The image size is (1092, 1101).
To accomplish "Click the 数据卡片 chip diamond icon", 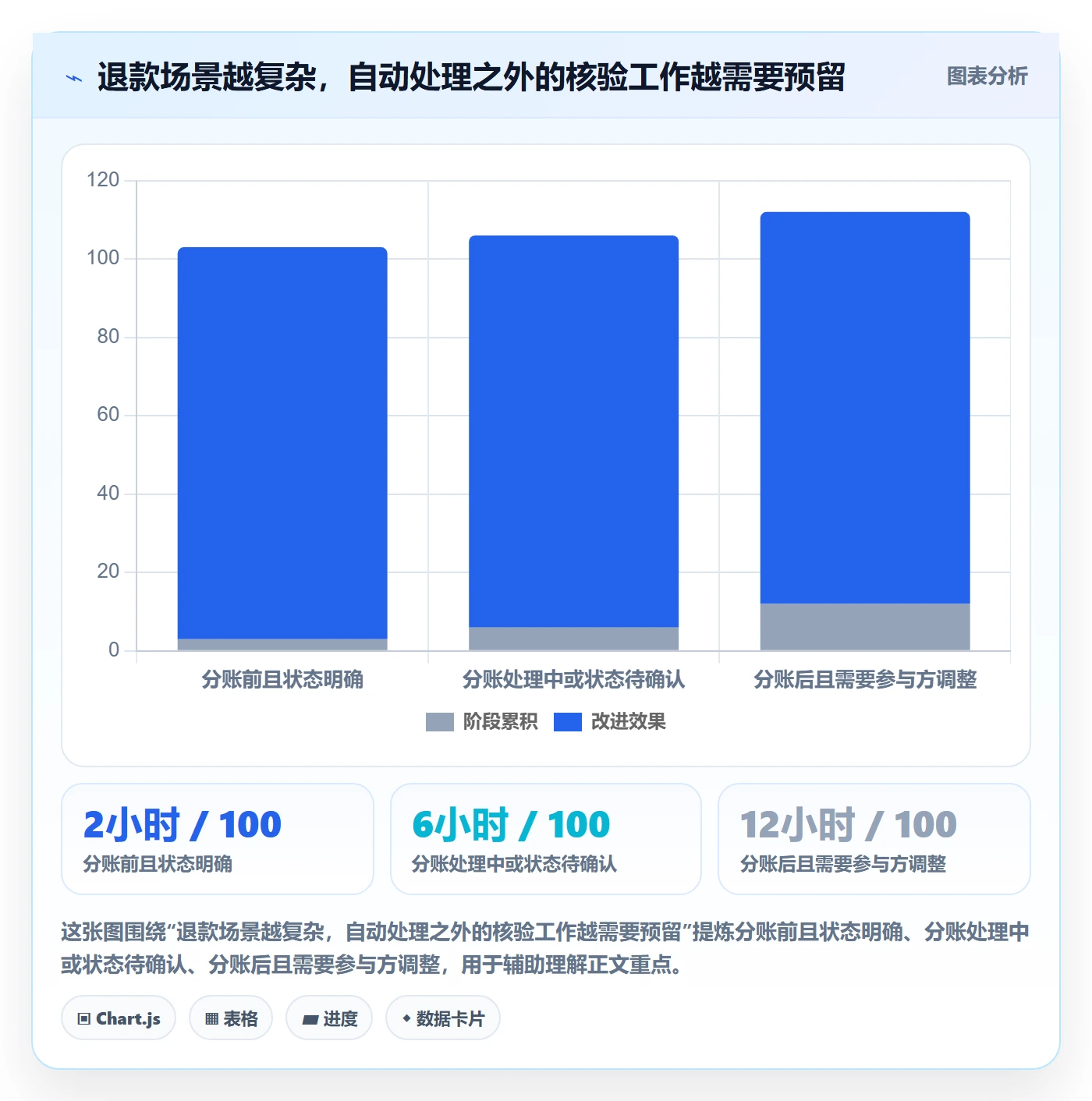I will tap(406, 1018).
